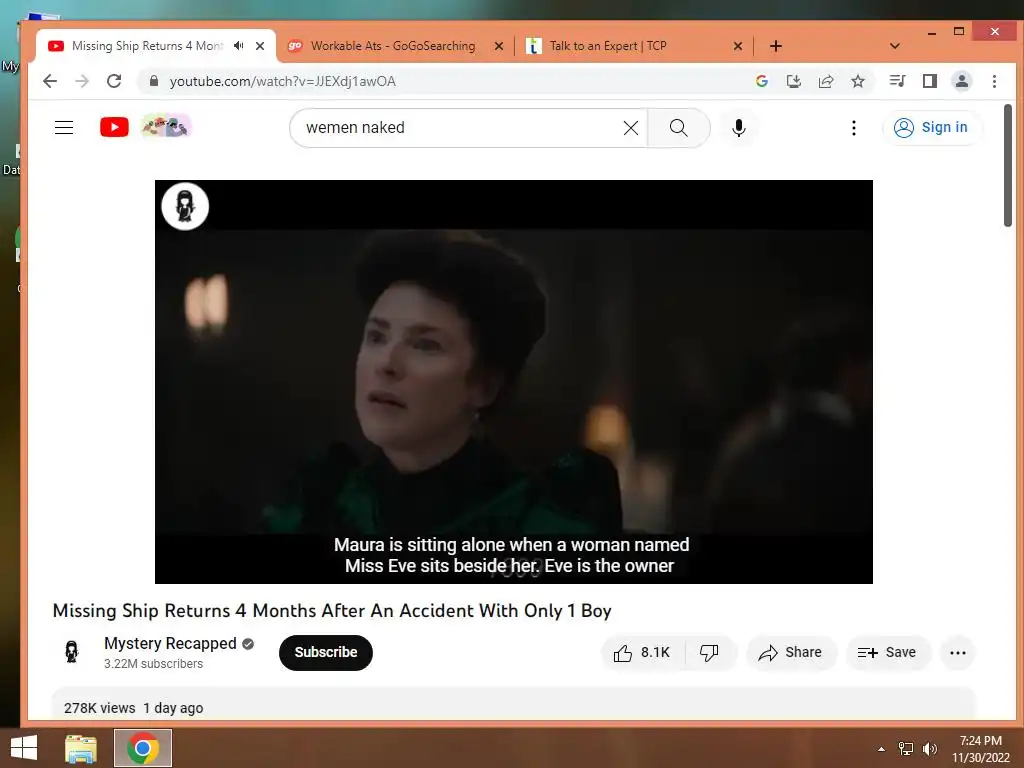Screen dimensions: 1024x768
Task: Go to YouTube home via the logo
Action: click(114, 127)
